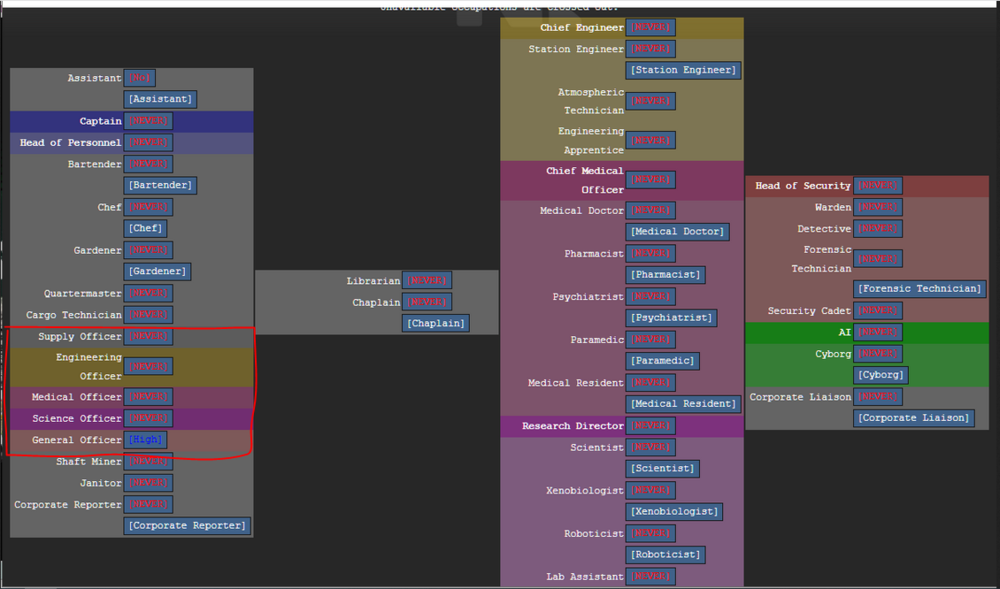Click the [Medical Doctor] title button
This screenshot has width=1000, height=589.
[x=677, y=232]
